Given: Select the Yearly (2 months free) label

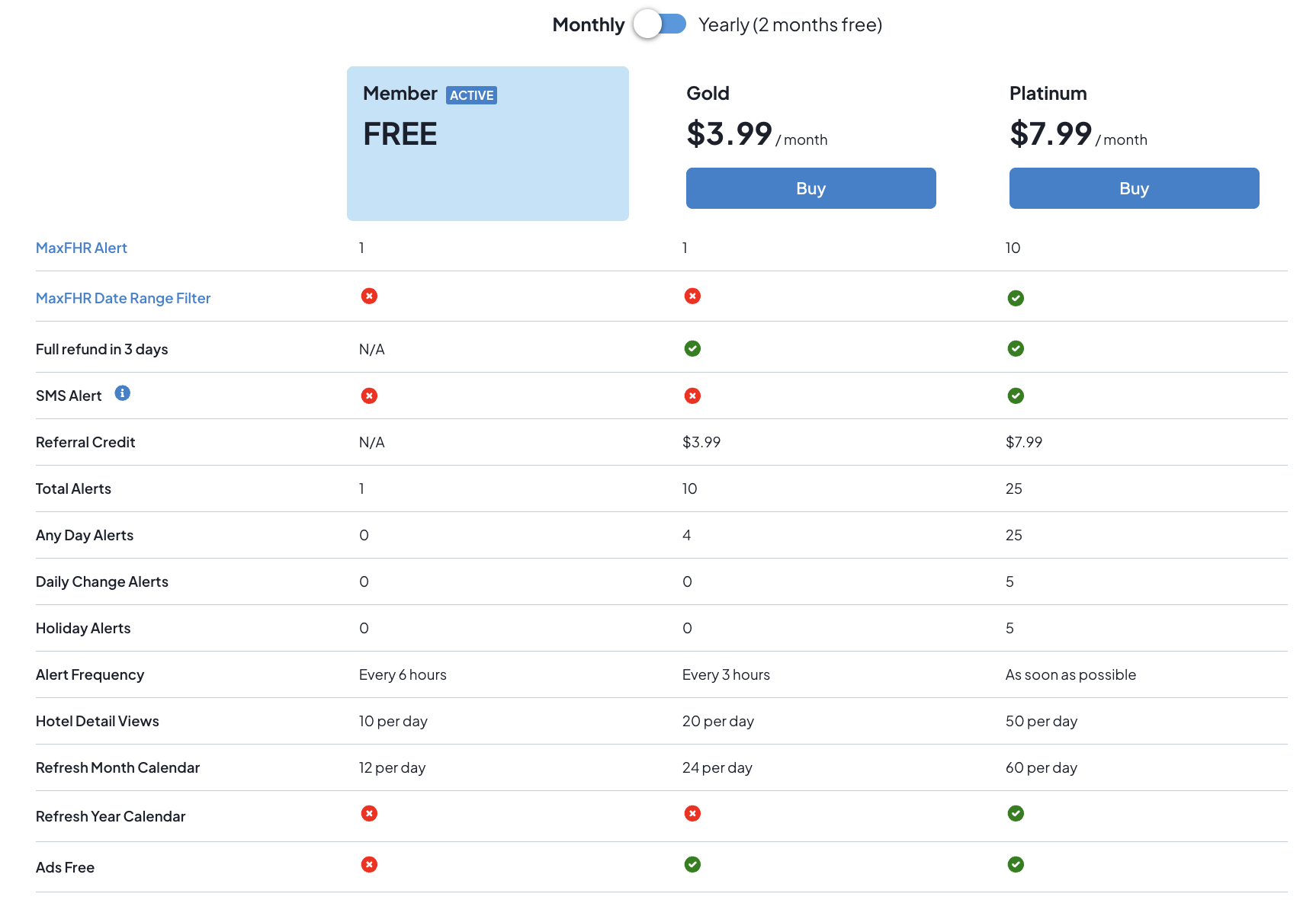Looking at the screenshot, I should point(790,25).
